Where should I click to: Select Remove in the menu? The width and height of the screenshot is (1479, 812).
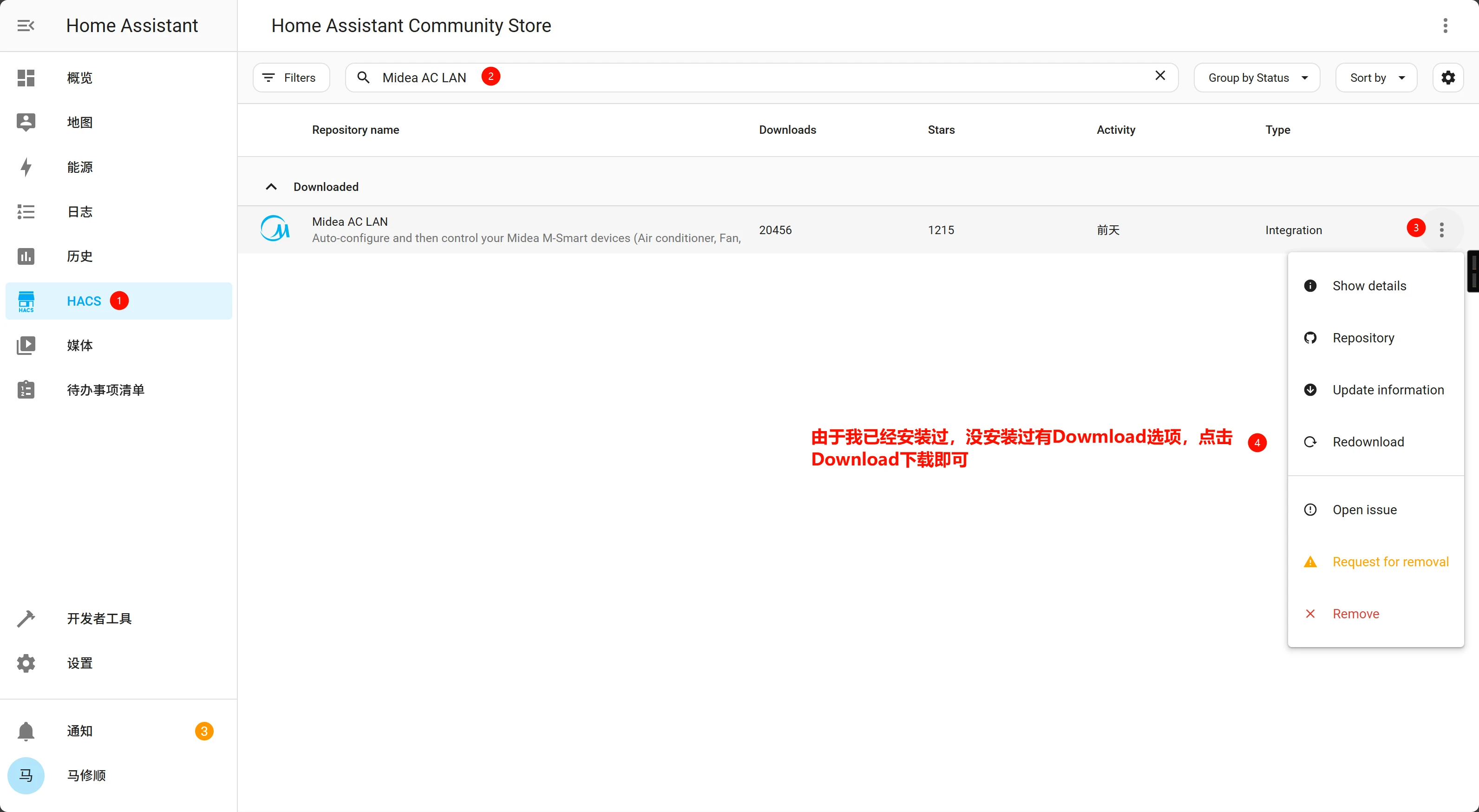(x=1376, y=614)
